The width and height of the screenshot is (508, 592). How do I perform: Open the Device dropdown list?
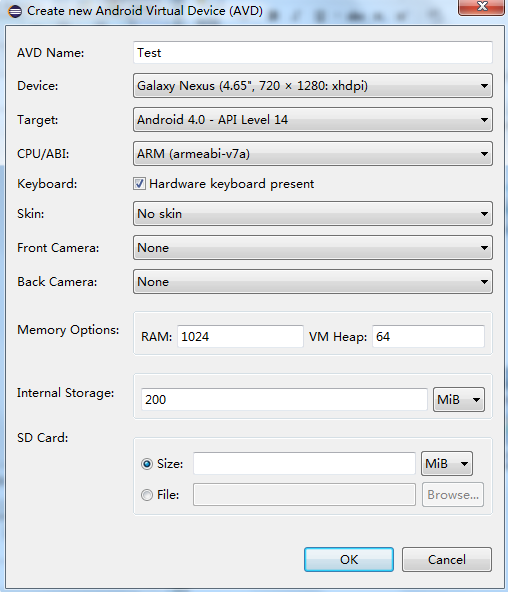pos(313,86)
